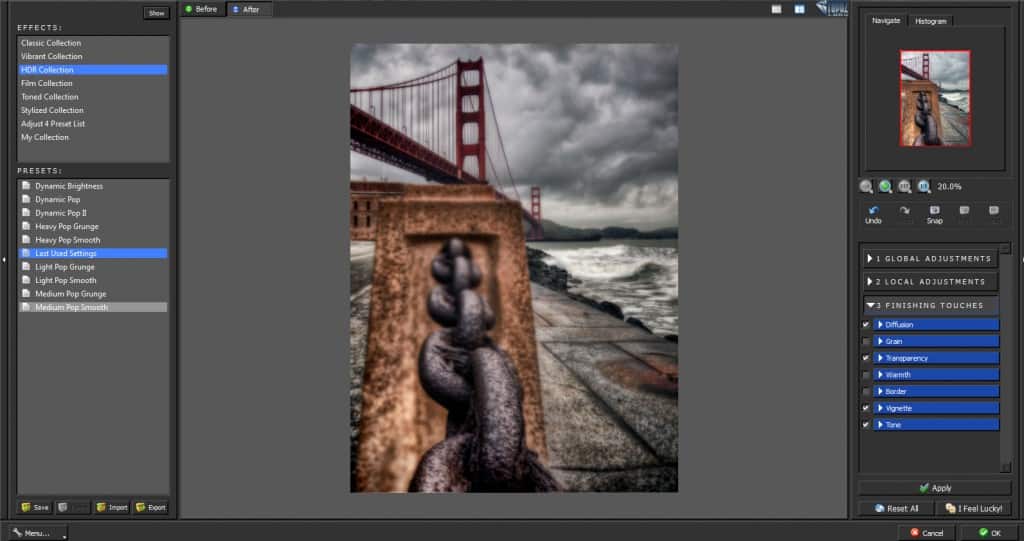Screen dimensions: 1024x541
Task: Take a snapshot with Snap
Action: [x=935, y=214]
